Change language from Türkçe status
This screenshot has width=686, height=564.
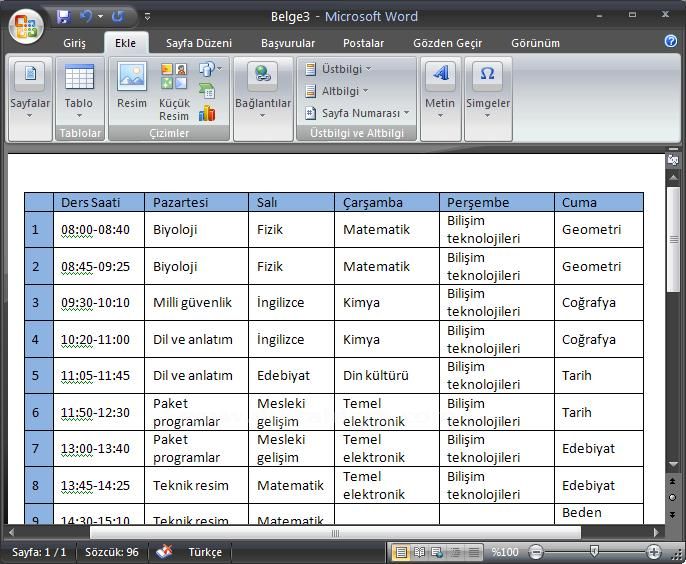coord(205,552)
